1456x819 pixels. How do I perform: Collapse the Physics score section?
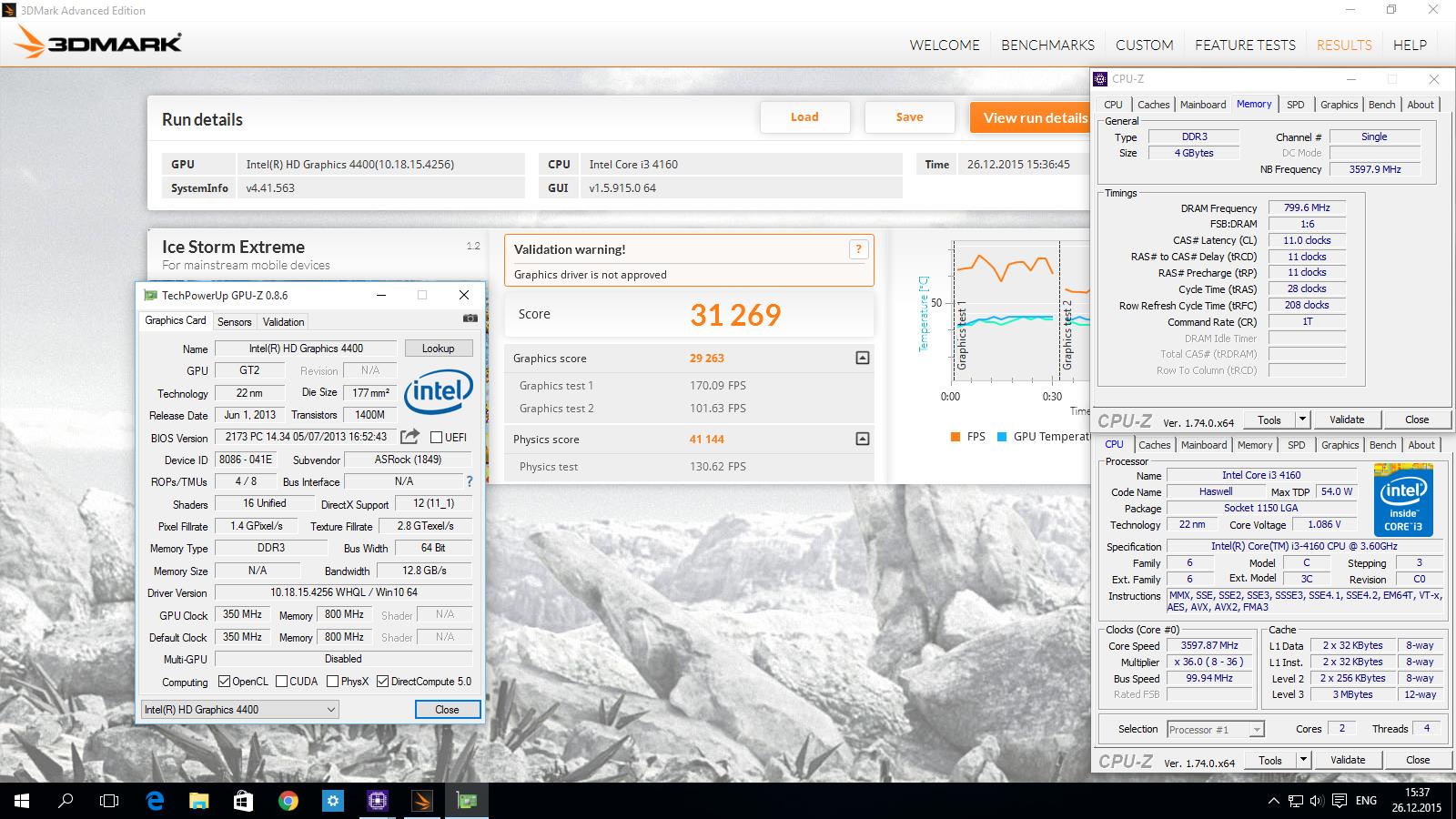click(862, 439)
